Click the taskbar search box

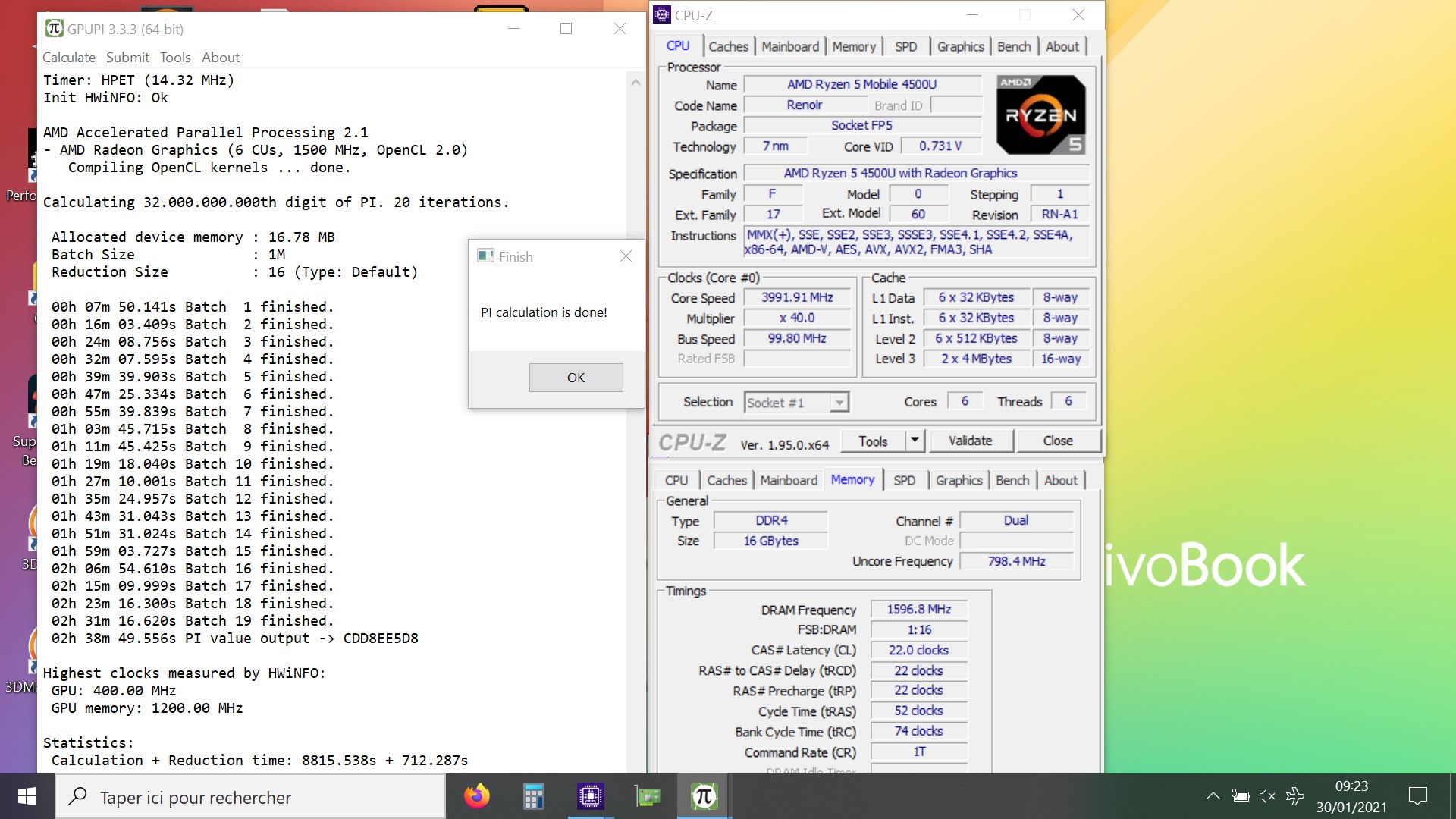coord(250,797)
